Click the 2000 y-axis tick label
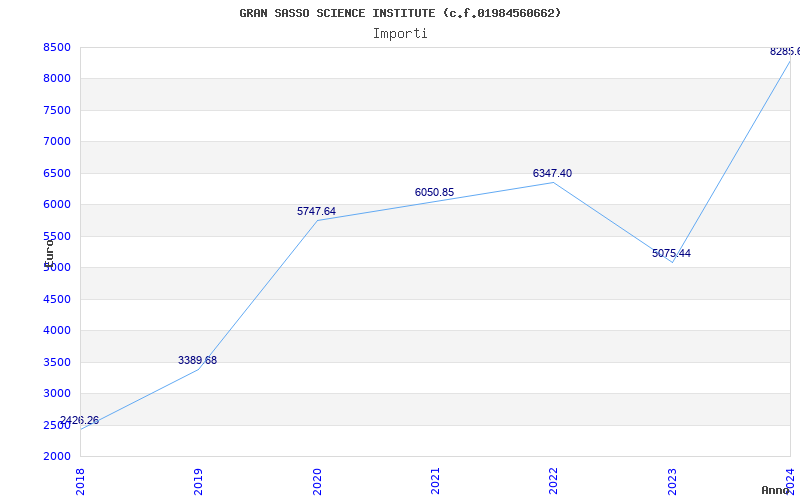The width and height of the screenshot is (800, 500). [x=57, y=456]
